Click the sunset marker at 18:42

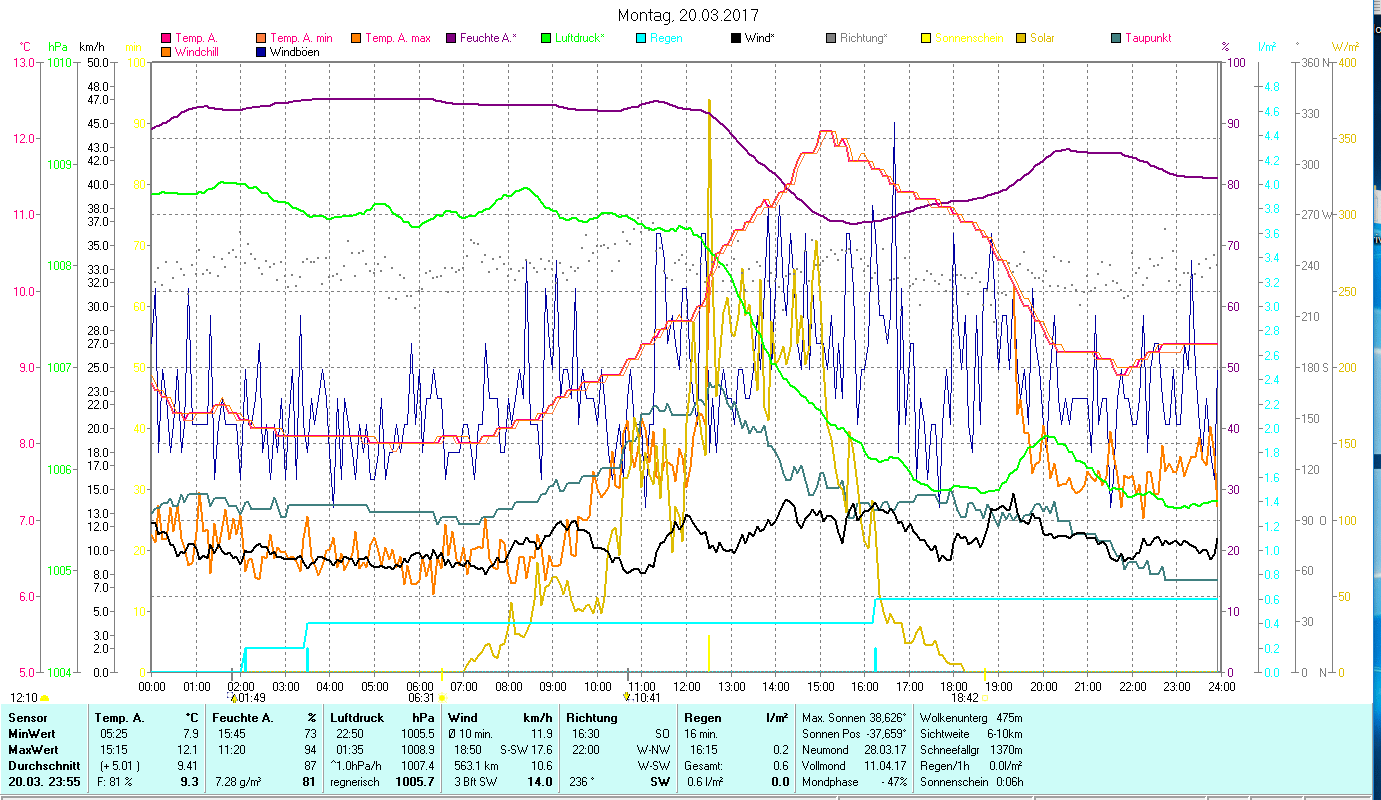[984, 698]
